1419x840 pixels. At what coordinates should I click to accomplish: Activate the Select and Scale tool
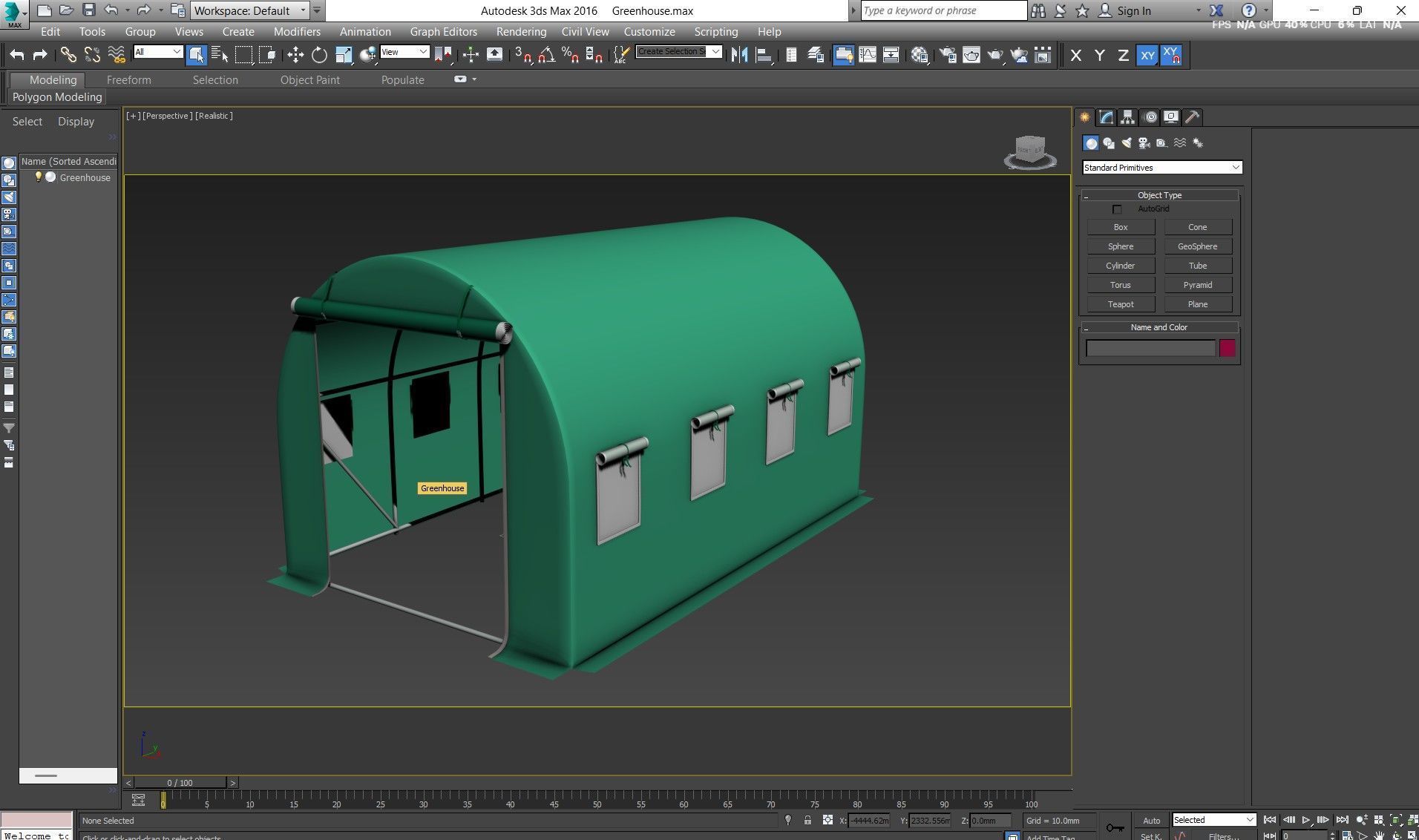click(x=344, y=55)
